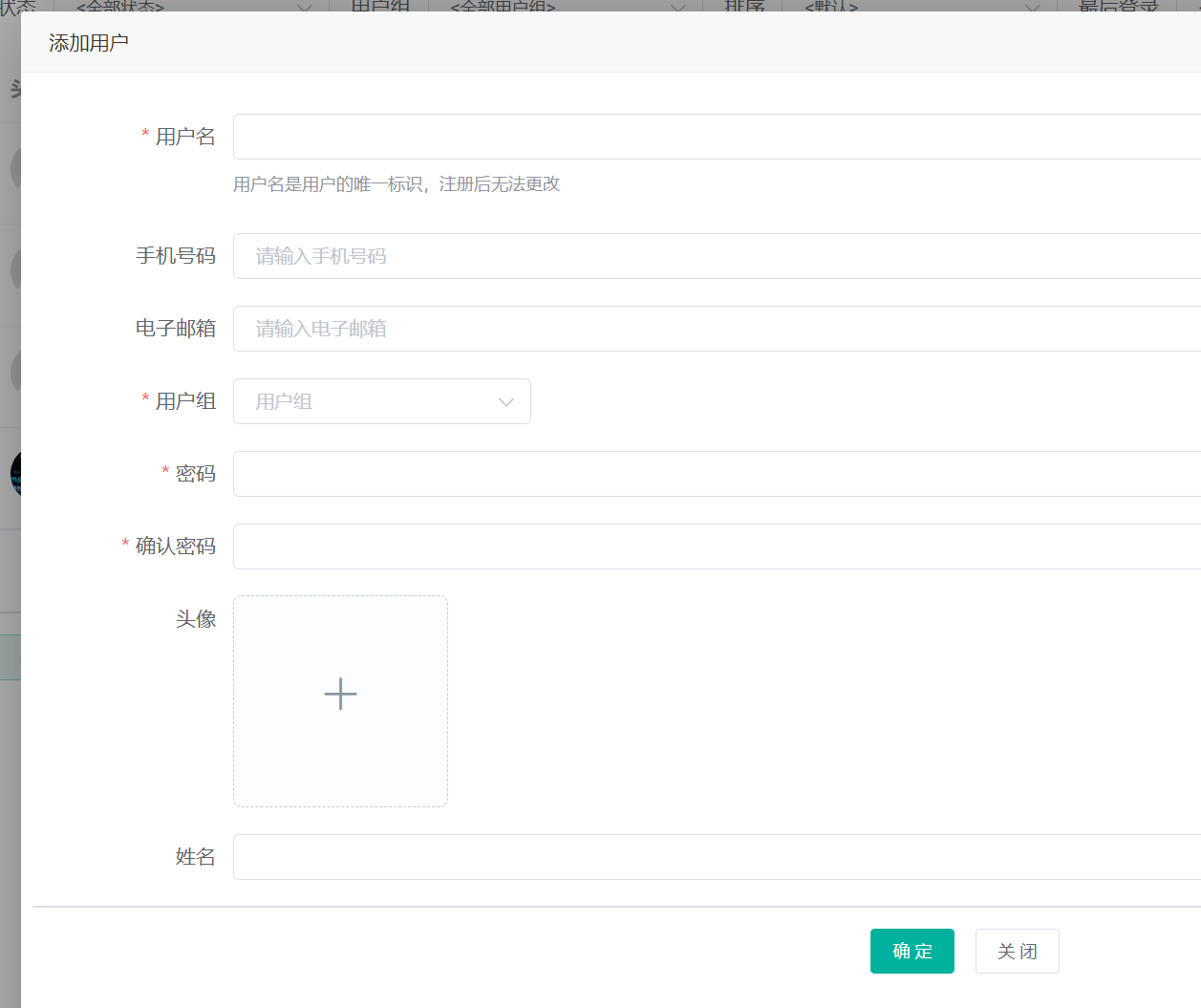This screenshot has width=1201, height=1008.
Task: Click the chevron arrow on the 用户组 selector
Action: pos(505,401)
